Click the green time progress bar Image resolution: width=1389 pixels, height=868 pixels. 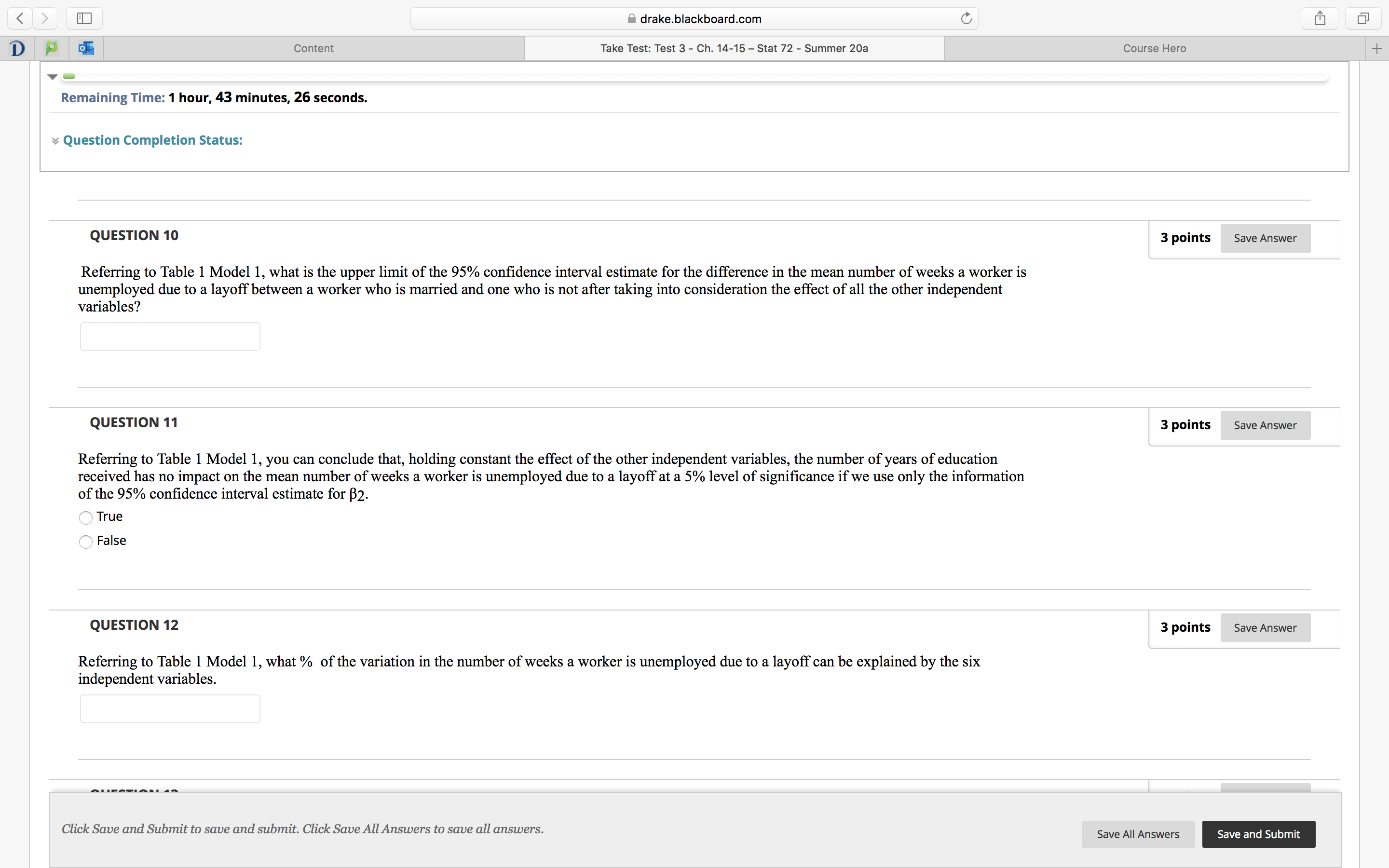click(x=69, y=76)
